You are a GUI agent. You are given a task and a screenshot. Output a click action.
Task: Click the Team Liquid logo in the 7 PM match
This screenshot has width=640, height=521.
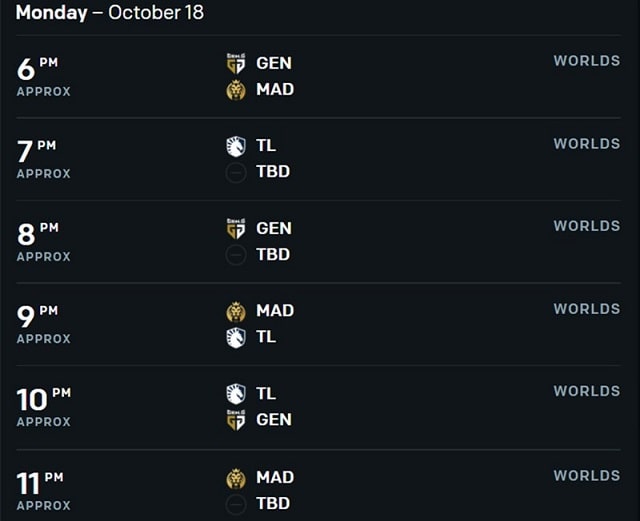tap(236, 146)
